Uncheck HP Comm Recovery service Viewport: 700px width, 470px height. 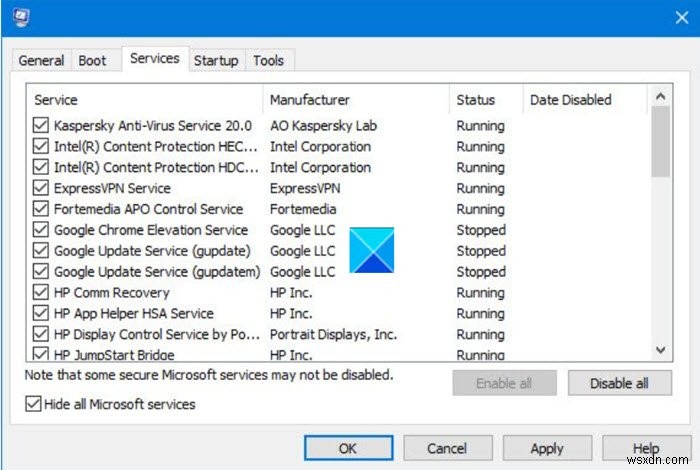[41, 293]
